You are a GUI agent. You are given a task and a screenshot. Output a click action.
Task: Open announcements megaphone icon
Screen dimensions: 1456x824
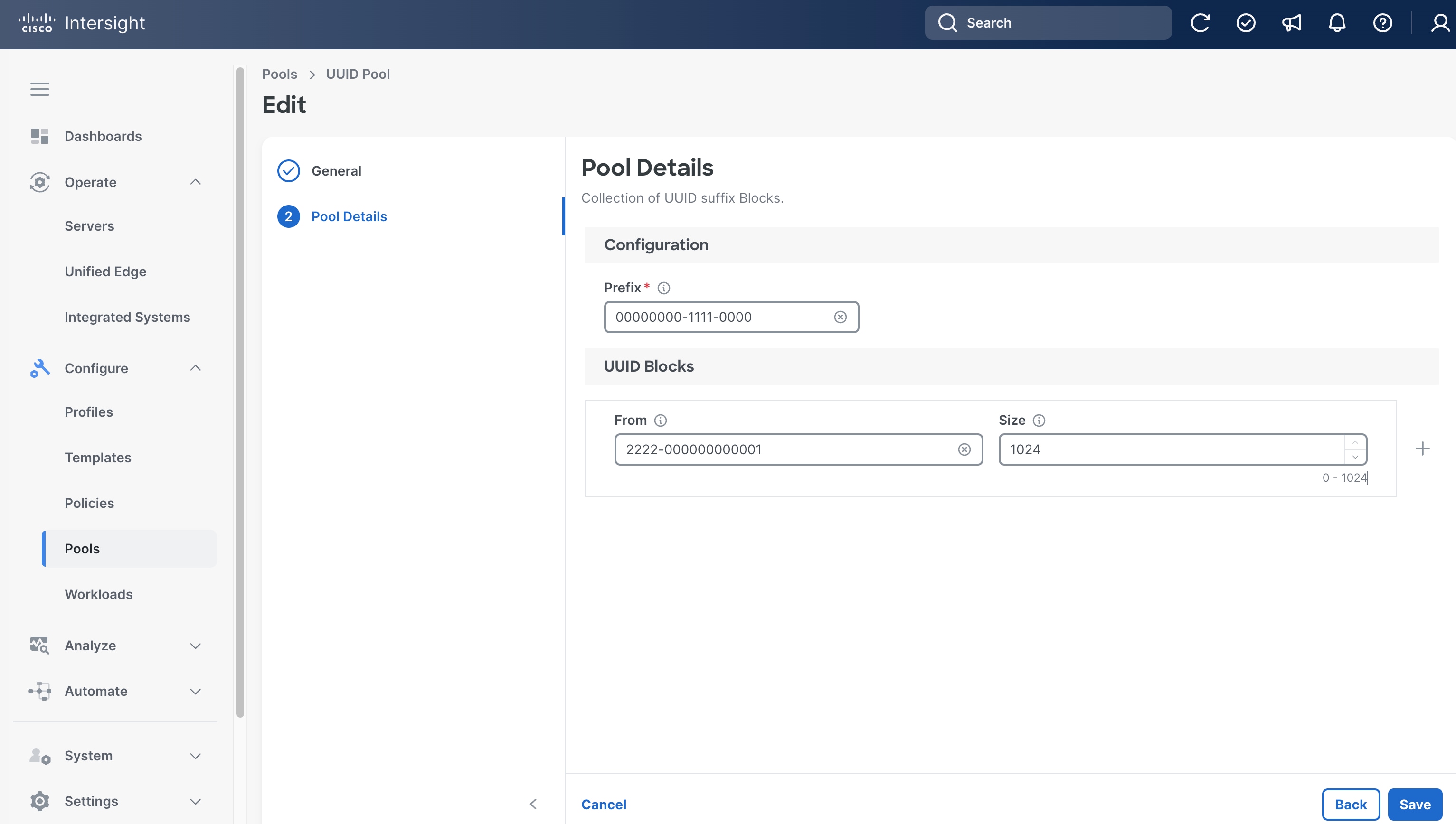[1291, 23]
